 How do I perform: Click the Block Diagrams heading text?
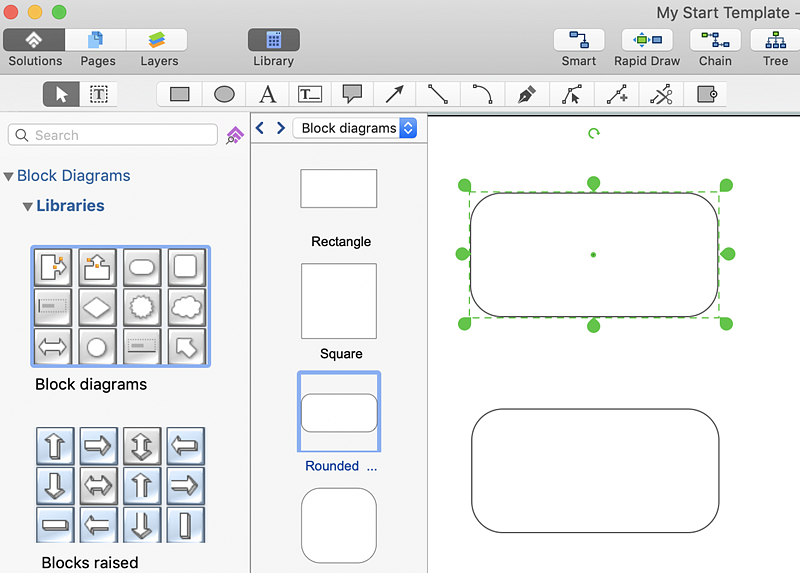[x=73, y=176]
